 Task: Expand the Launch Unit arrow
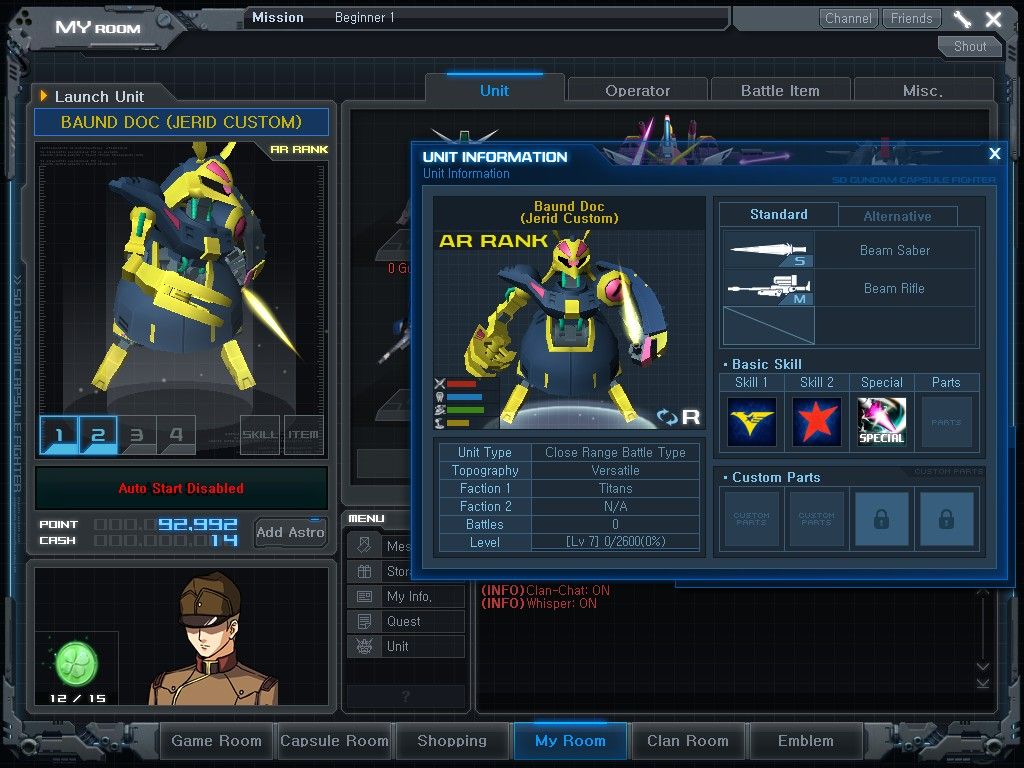(44, 96)
